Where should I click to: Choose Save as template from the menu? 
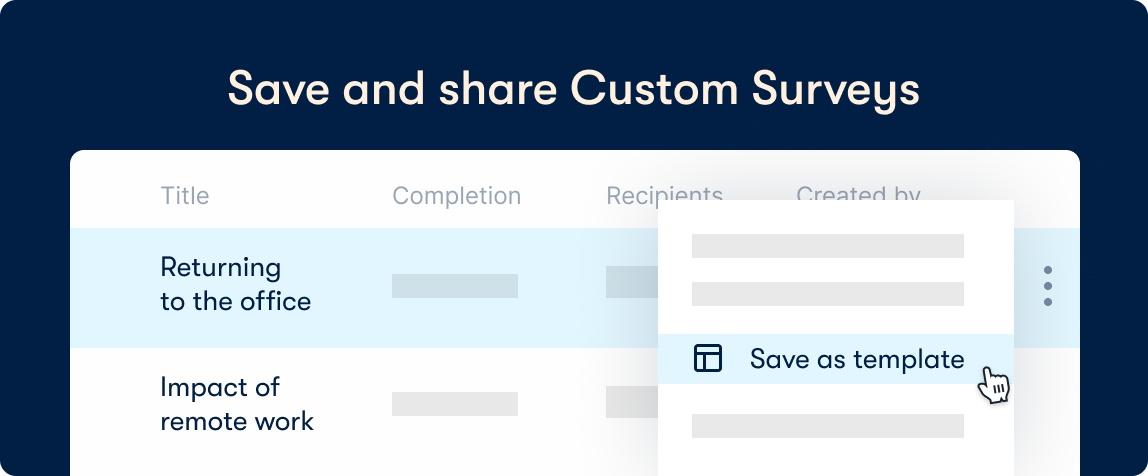[x=835, y=359]
